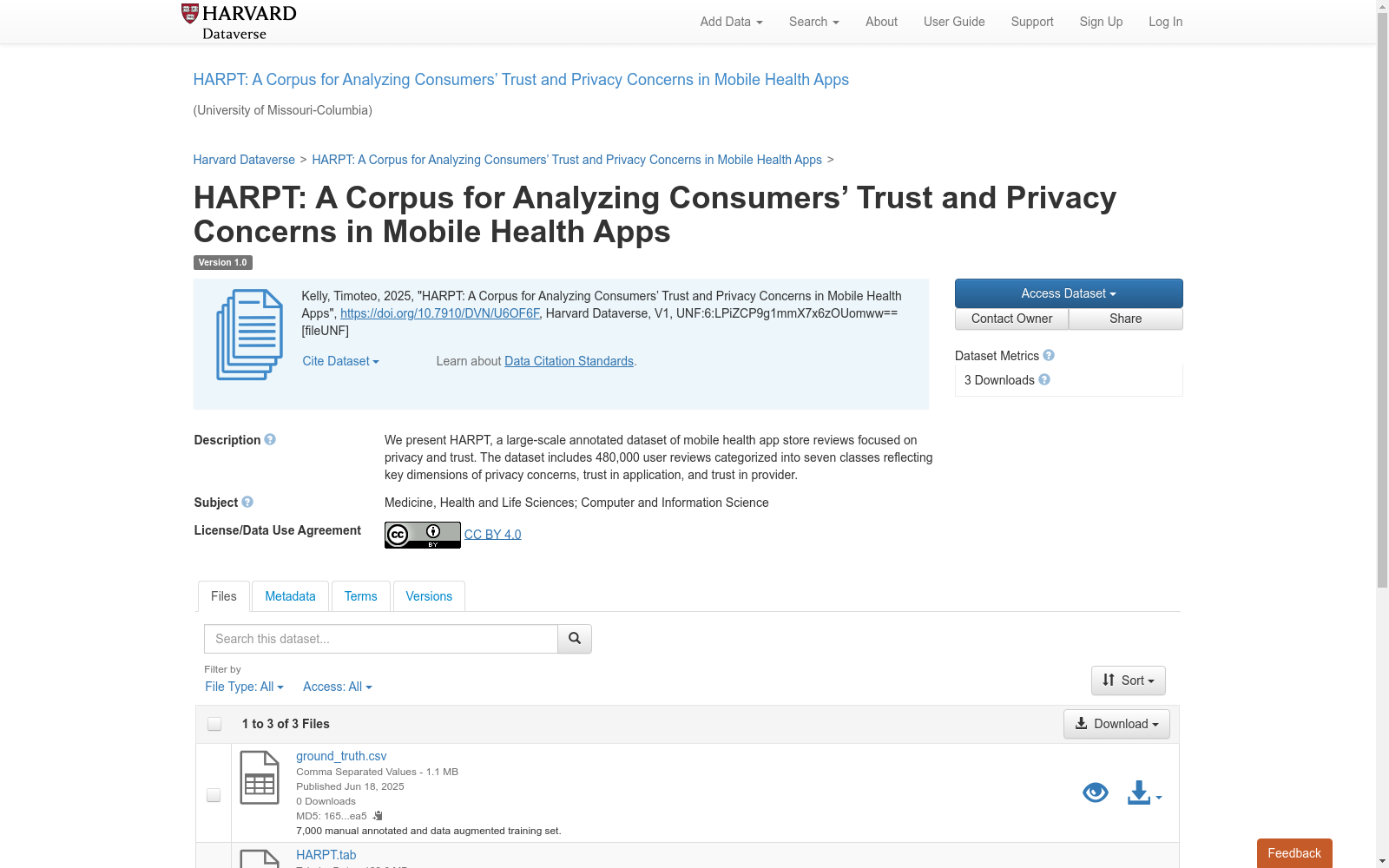1389x868 pixels.
Task: Preview ground_truth.csv with the eye icon
Action: coord(1096,792)
